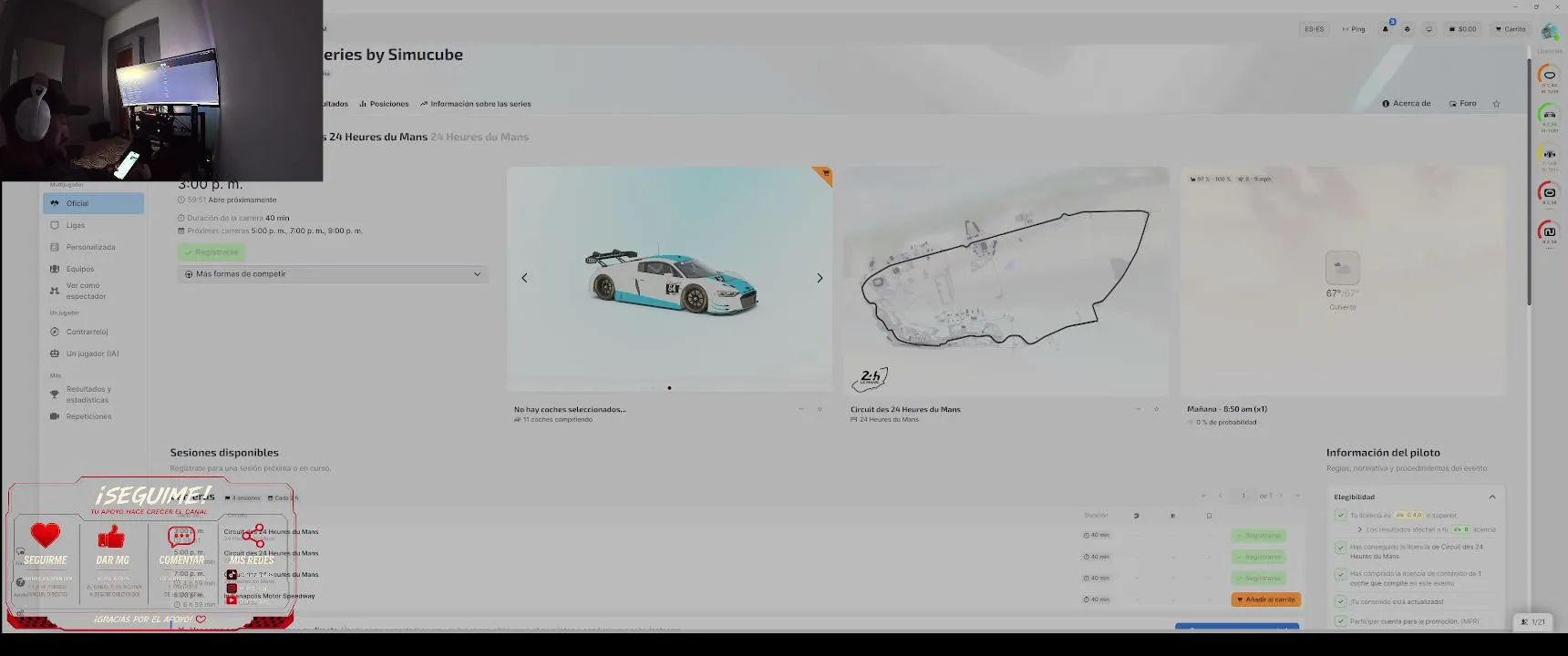Expand Más formas de competir
The height and width of the screenshot is (656, 1568).
[332, 274]
